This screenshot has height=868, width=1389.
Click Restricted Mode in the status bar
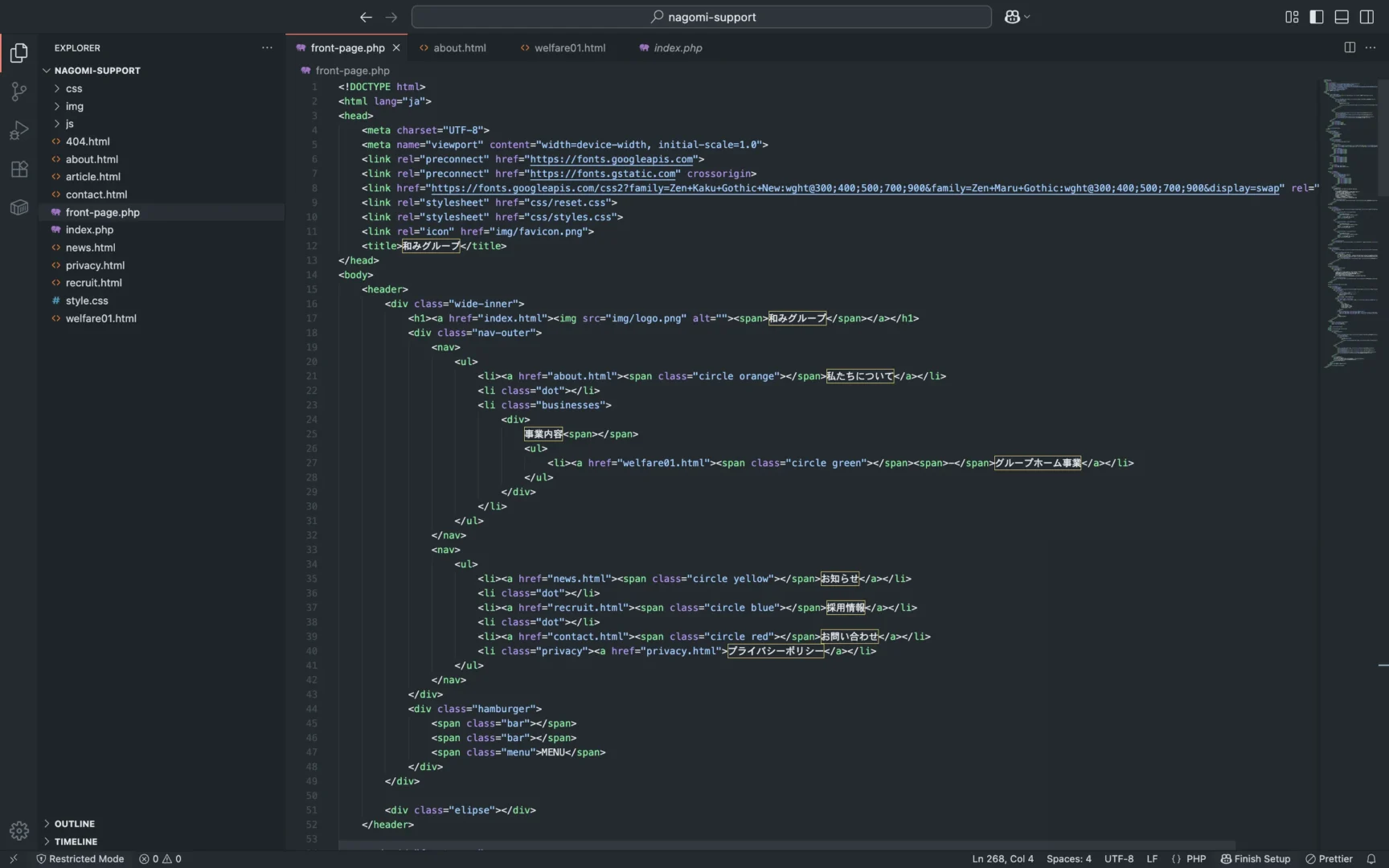(x=80, y=858)
